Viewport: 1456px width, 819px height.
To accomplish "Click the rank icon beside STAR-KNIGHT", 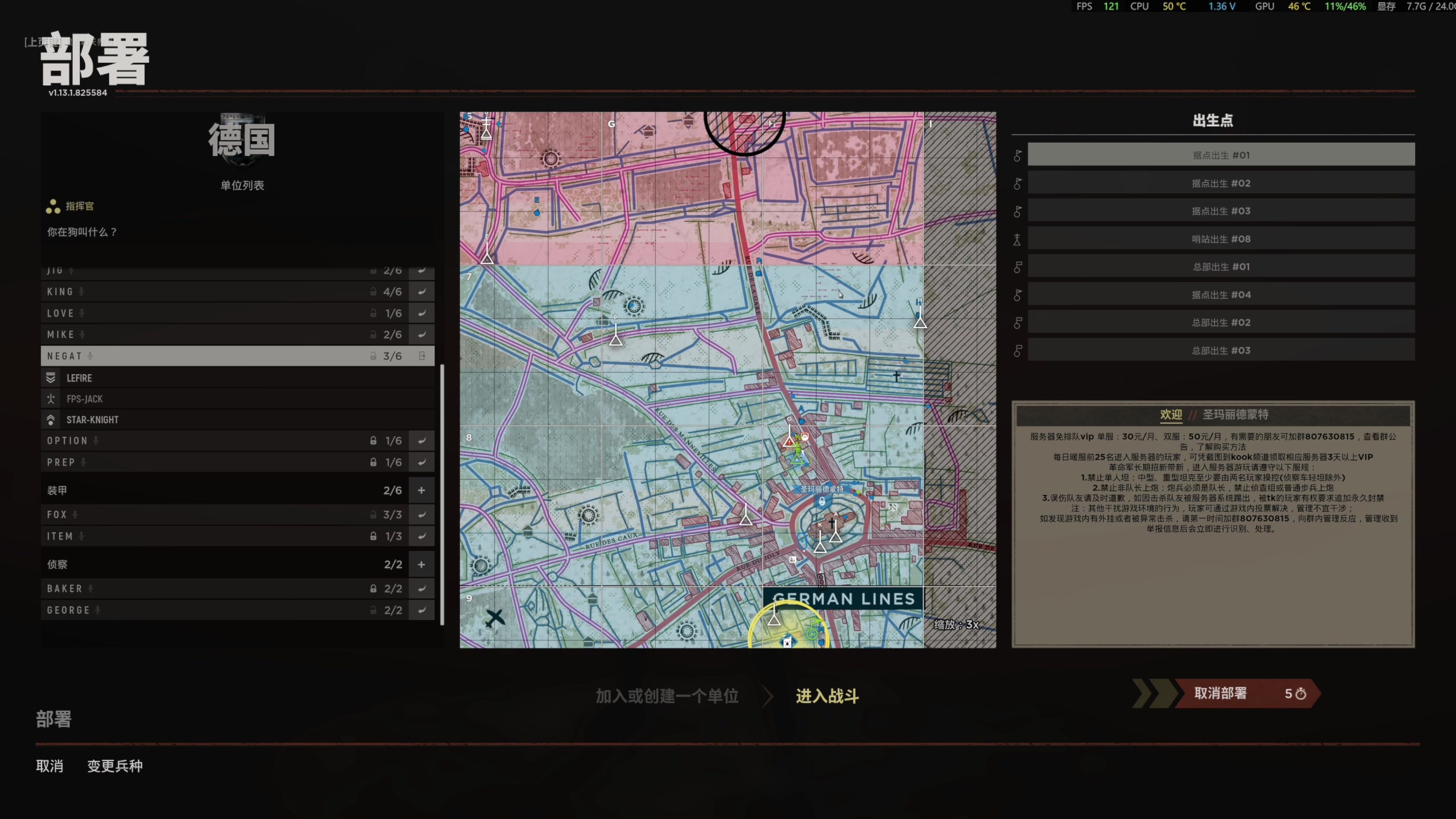I will (51, 420).
